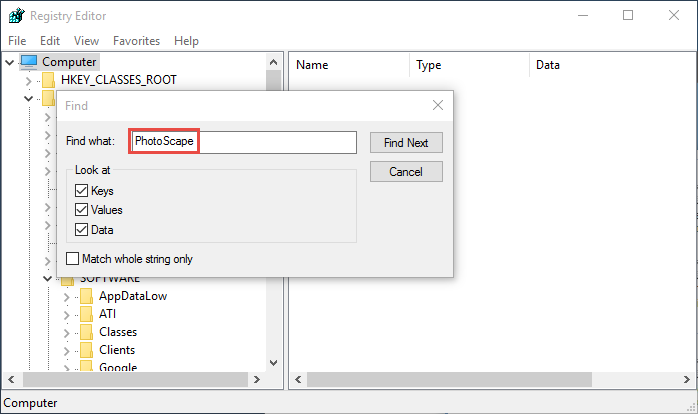698x414 pixels.
Task: Toggle the Data checkbox
Action: [81, 230]
